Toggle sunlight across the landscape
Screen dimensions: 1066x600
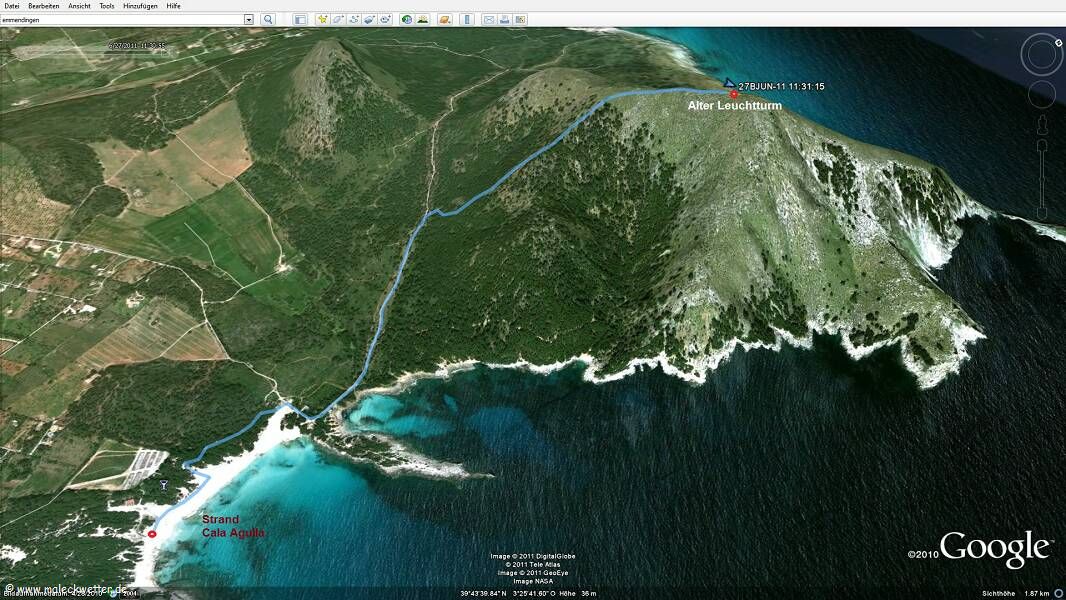click(x=423, y=19)
